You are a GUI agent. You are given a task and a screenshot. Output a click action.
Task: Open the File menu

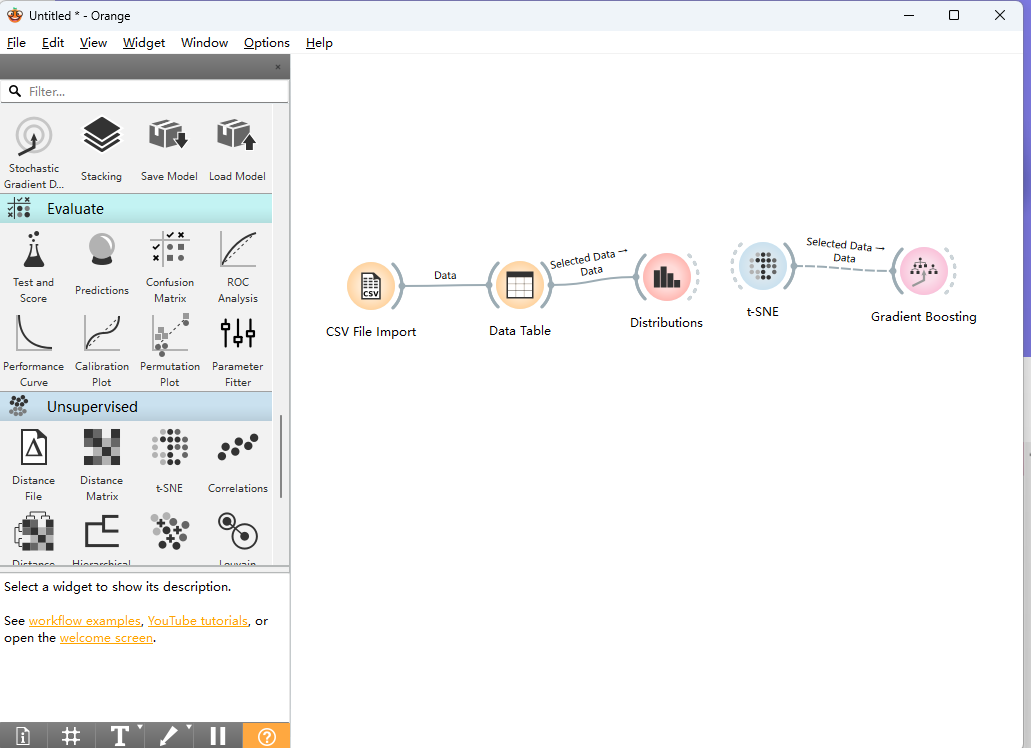pos(16,43)
